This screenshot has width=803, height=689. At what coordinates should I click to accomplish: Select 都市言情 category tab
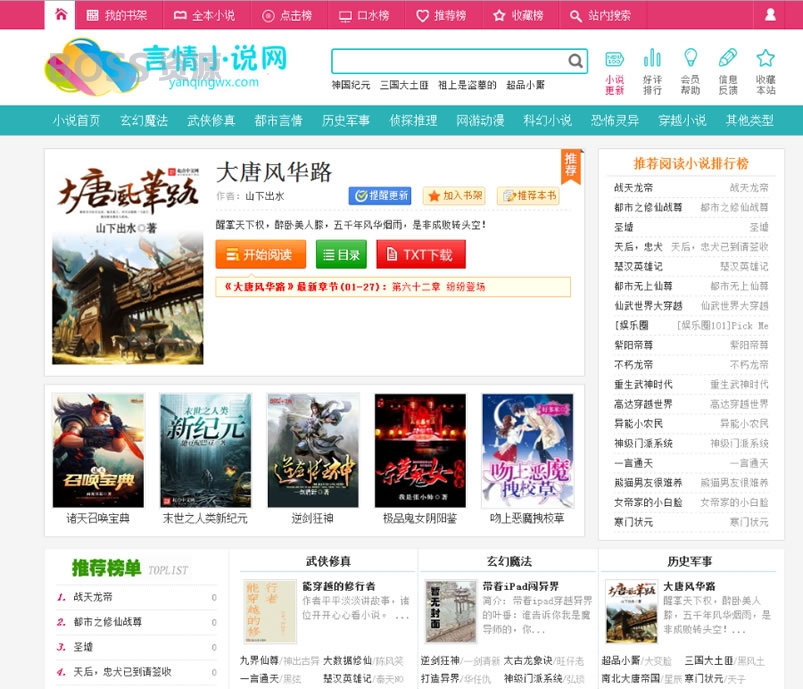279,120
